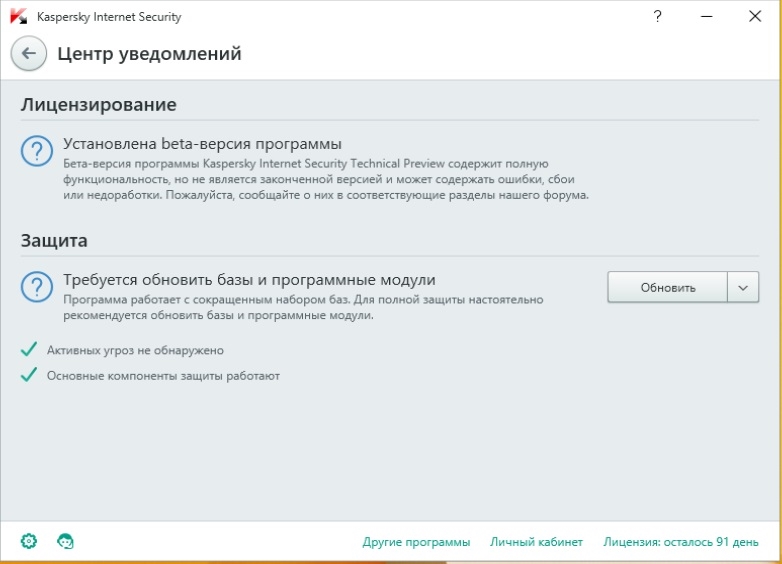Click the Активных угроз не обнаружено text
This screenshot has height=564, width=782.
(x=135, y=351)
